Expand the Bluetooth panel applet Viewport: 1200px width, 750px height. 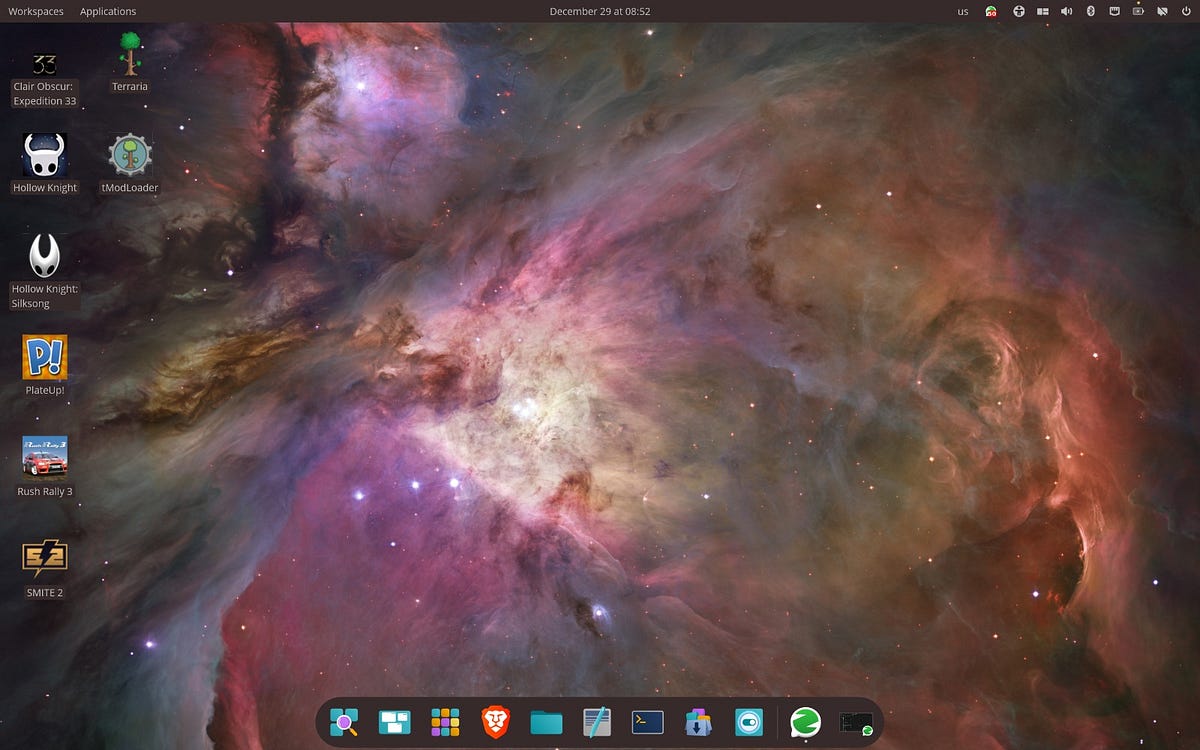tap(1091, 11)
